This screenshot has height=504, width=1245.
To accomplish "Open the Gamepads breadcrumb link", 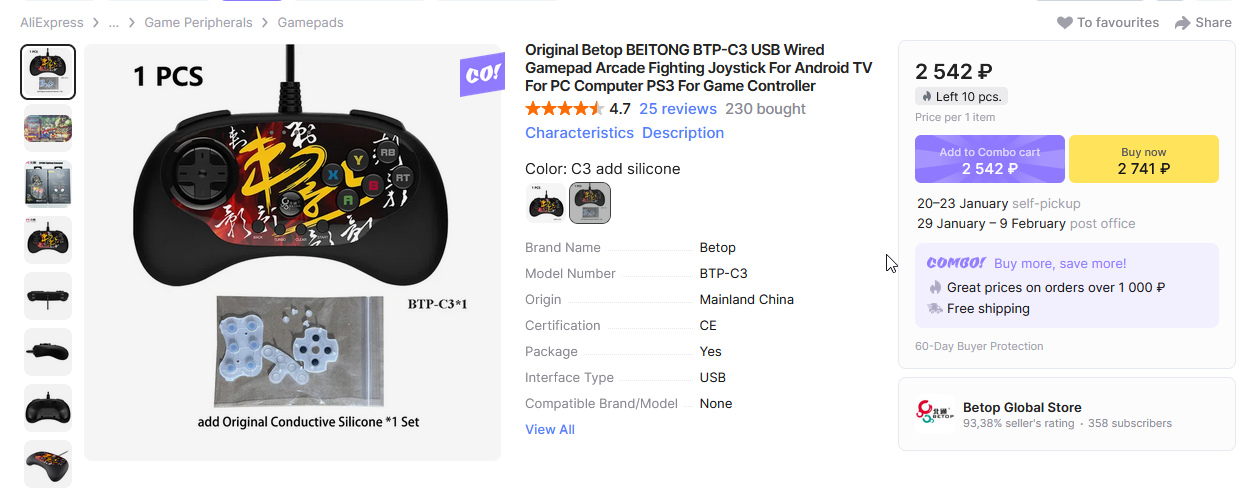I will (x=309, y=23).
